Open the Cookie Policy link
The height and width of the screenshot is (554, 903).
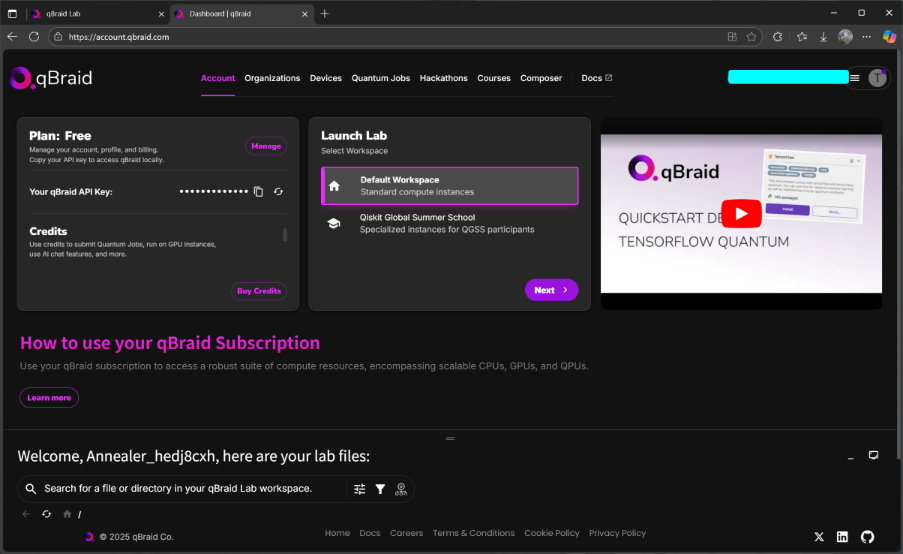pos(552,533)
